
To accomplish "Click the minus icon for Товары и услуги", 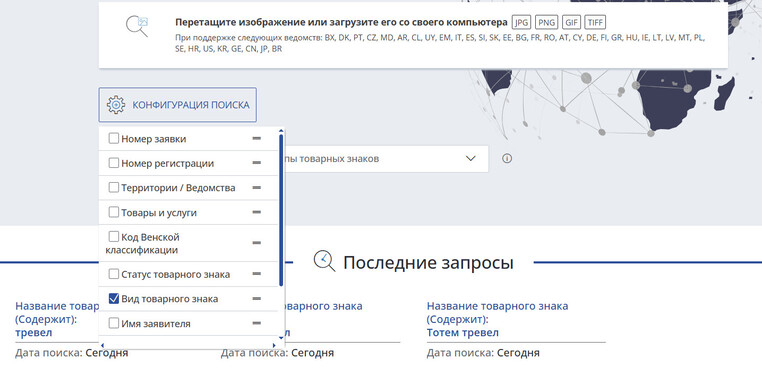I will click(257, 212).
